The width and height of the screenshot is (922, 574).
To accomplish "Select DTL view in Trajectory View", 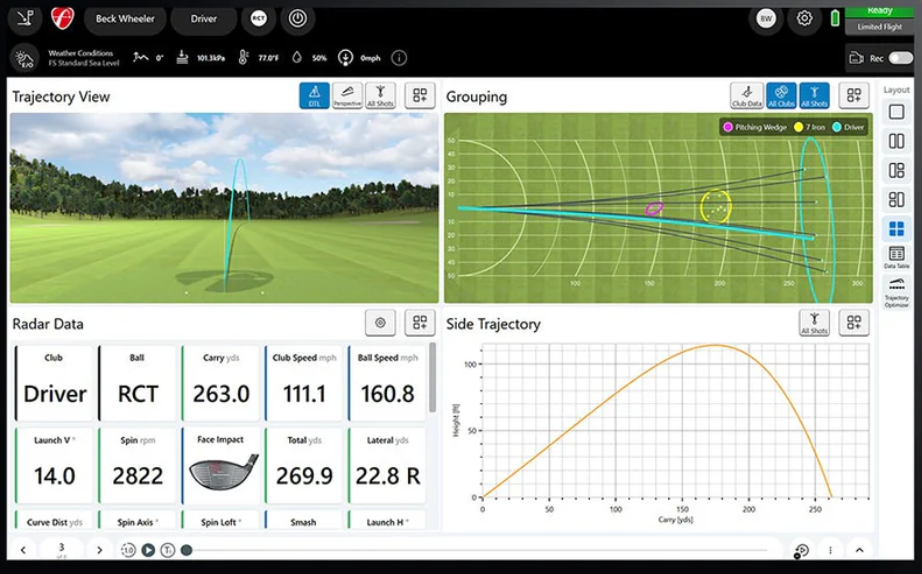I will click(x=315, y=95).
